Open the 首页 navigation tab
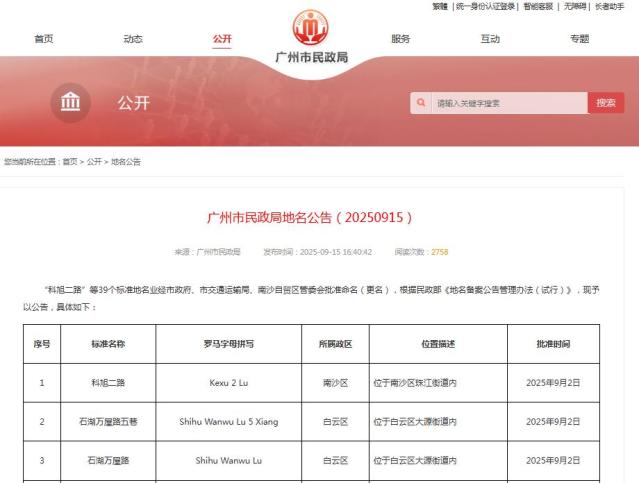 click(44, 39)
